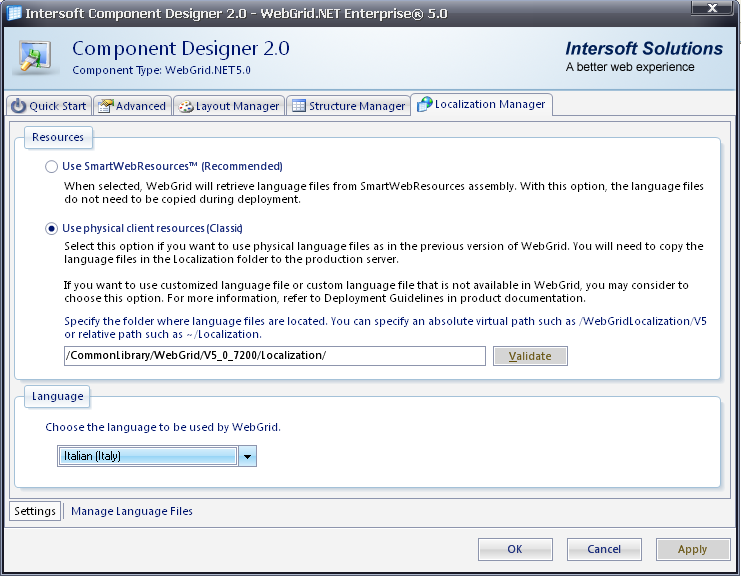The height and width of the screenshot is (576, 741).
Task: Open the Layout Manager tab
Action: tap(229, 105)
